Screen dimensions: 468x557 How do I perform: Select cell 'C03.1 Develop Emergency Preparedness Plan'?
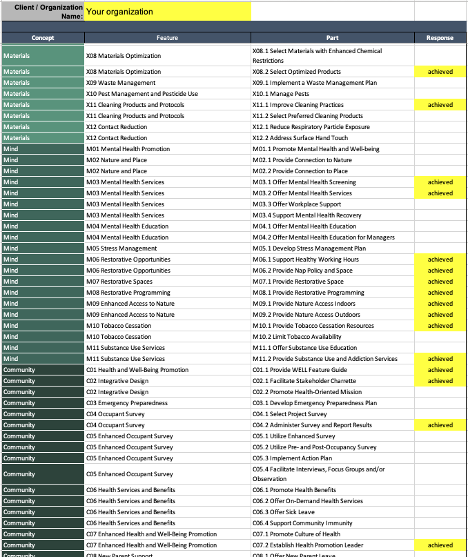[333, 403]
